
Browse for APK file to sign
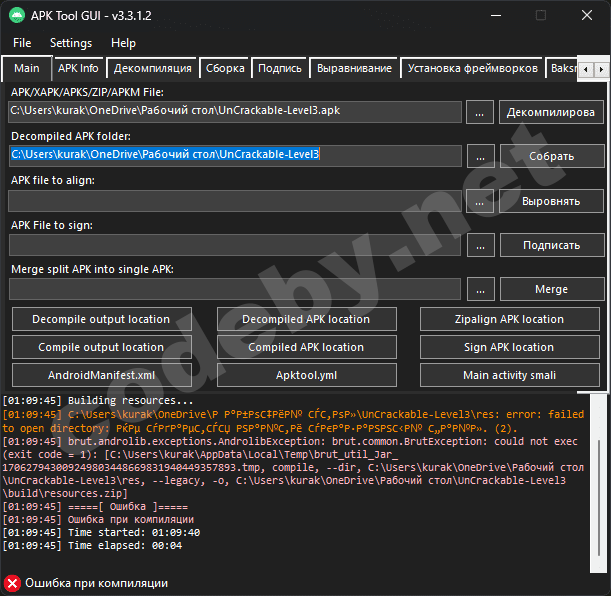480,244
